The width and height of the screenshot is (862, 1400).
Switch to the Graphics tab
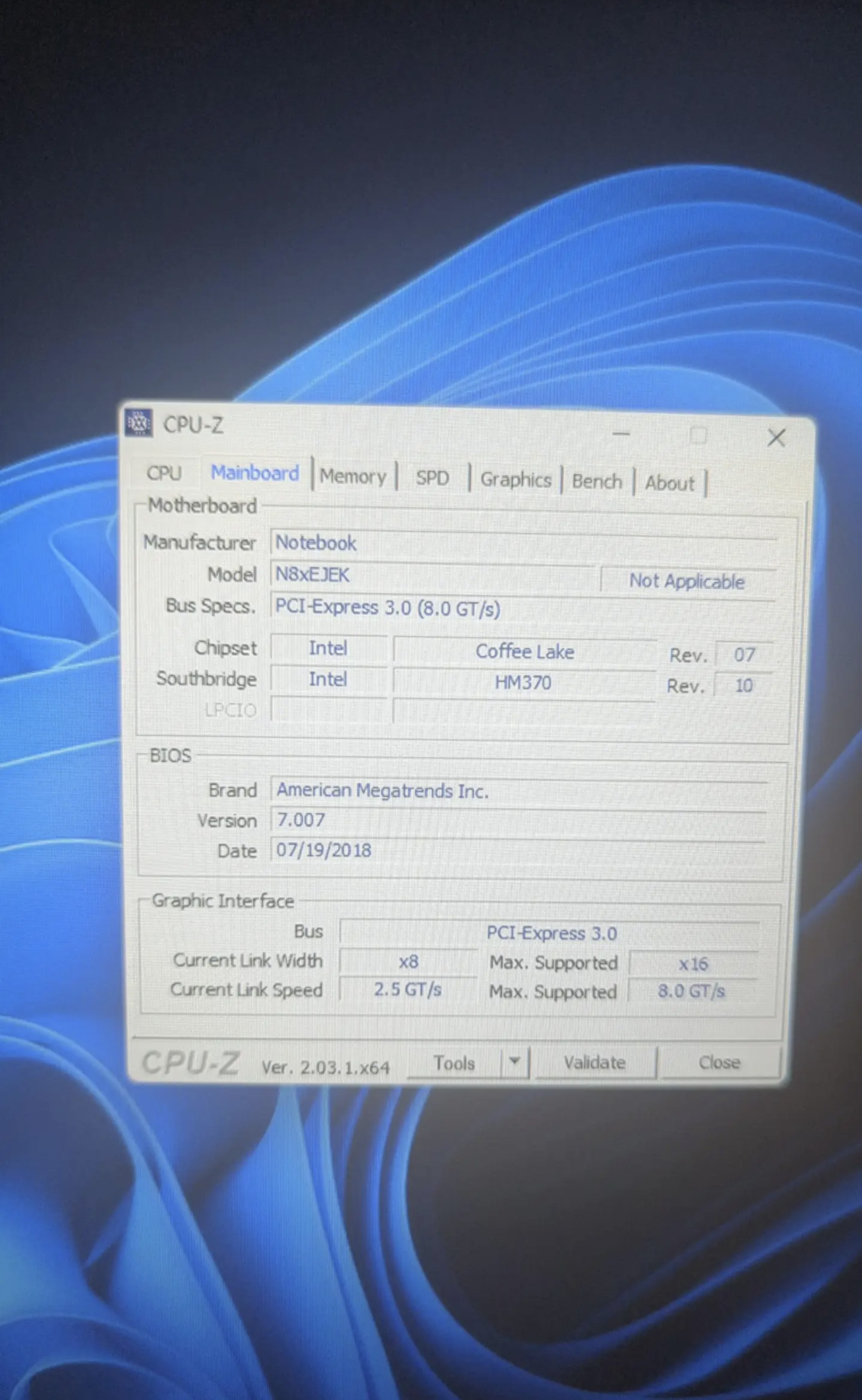tap(516, 480)
